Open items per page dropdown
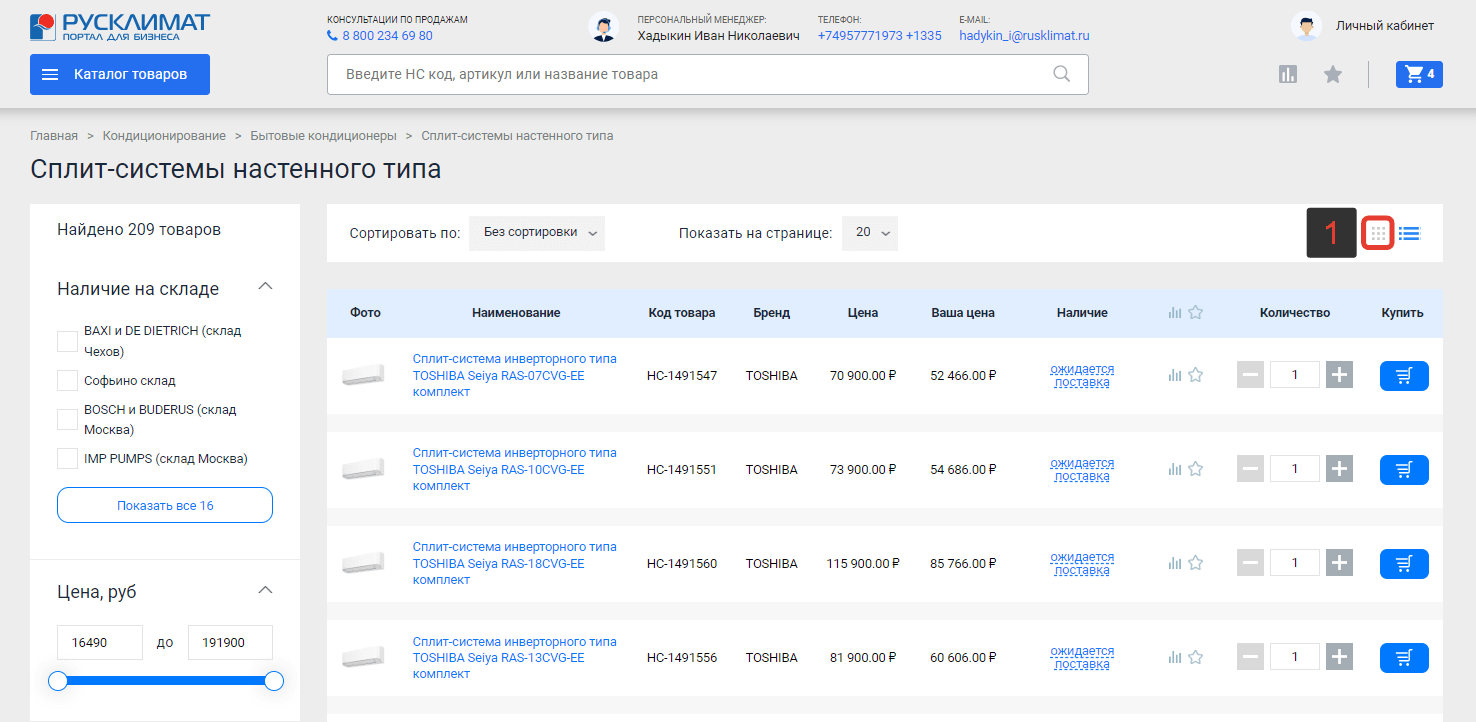The width and height of the screenshot is (1476, 722). pyautogui.click(x=870, y=233)
